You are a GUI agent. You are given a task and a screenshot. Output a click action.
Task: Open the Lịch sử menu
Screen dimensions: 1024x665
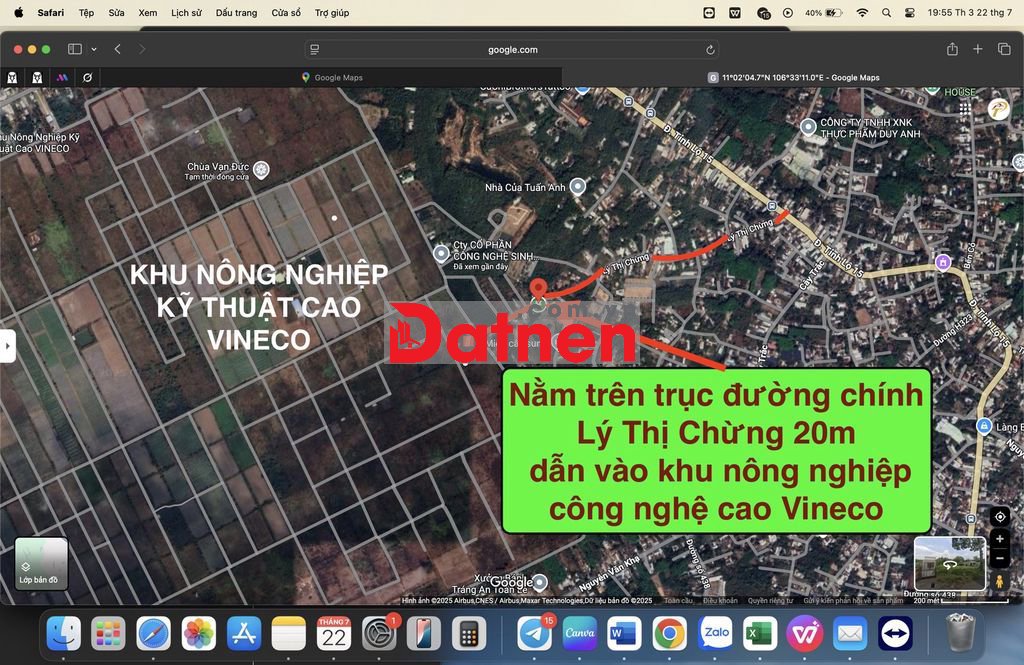186,13
